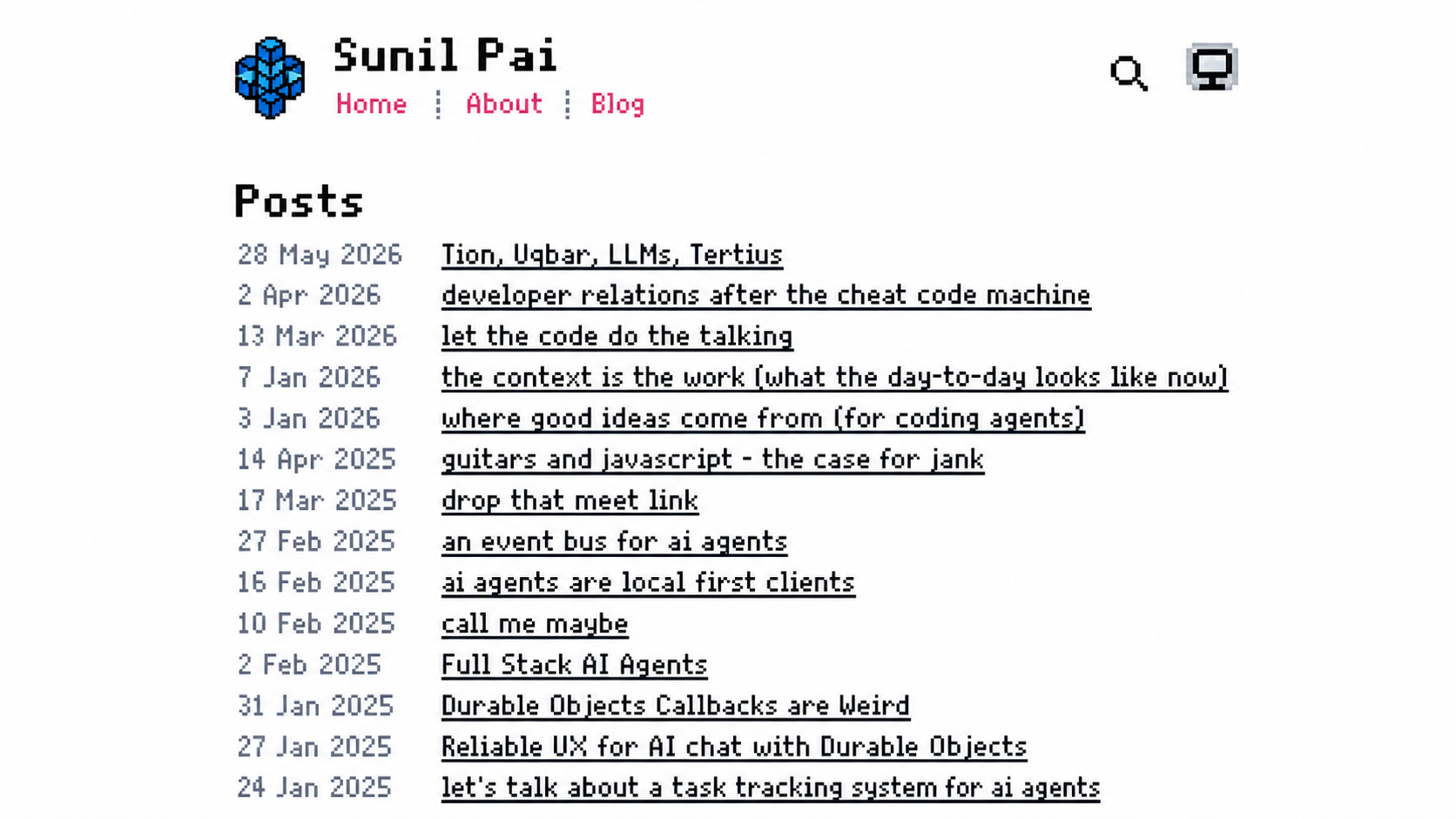Viewport: 1456px width, 819px height.
Task: Read guitars and javascript post
Action: tap(712, 460)
